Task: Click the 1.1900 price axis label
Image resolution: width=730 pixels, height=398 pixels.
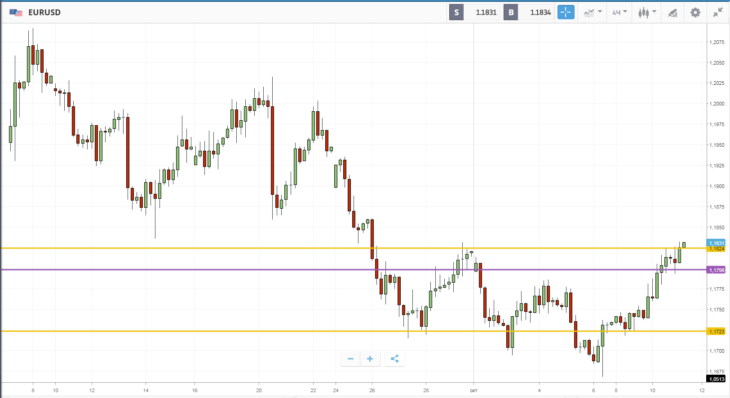Action: tap(717, 186)
